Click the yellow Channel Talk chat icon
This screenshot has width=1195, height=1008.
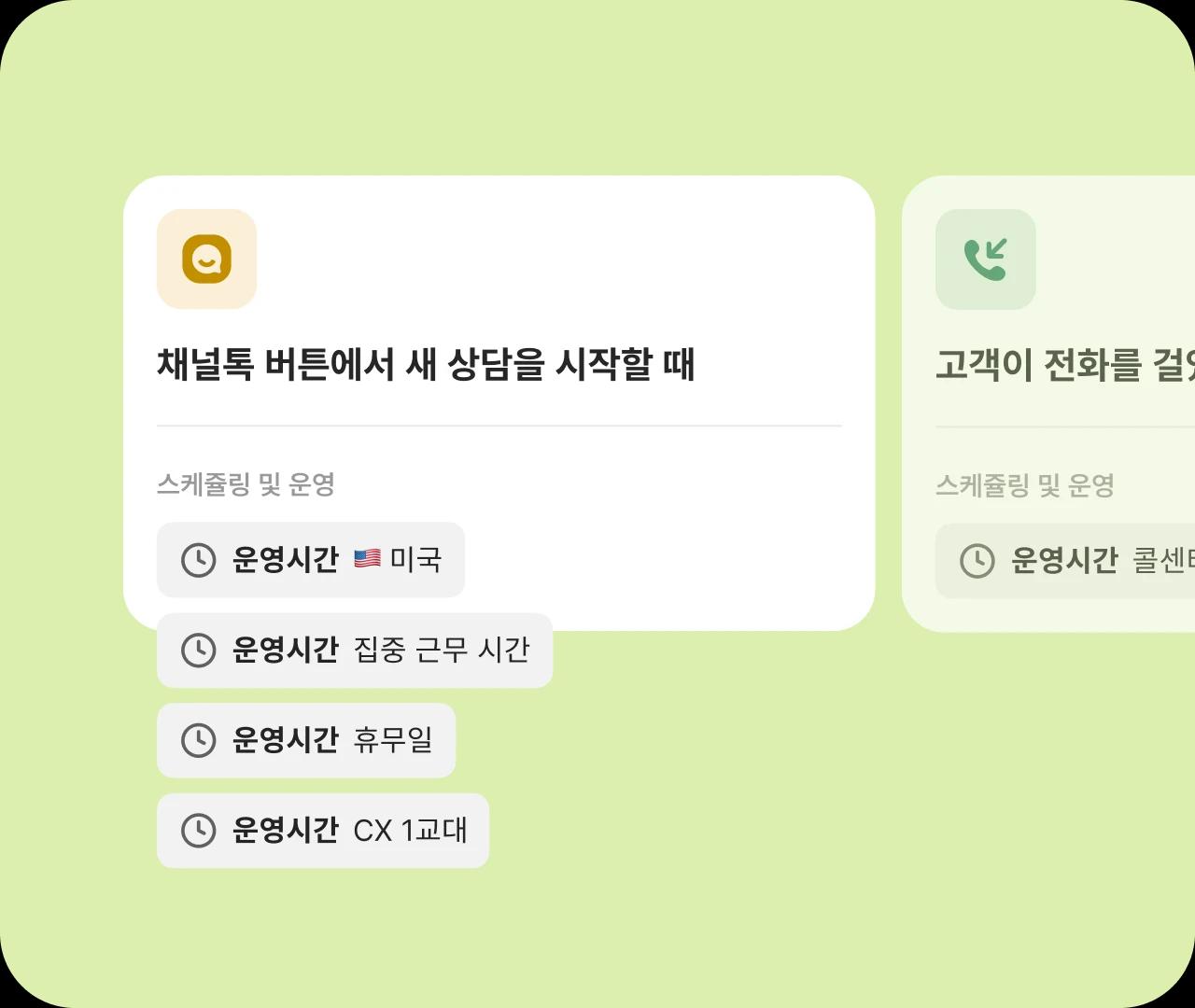point(206,259)
